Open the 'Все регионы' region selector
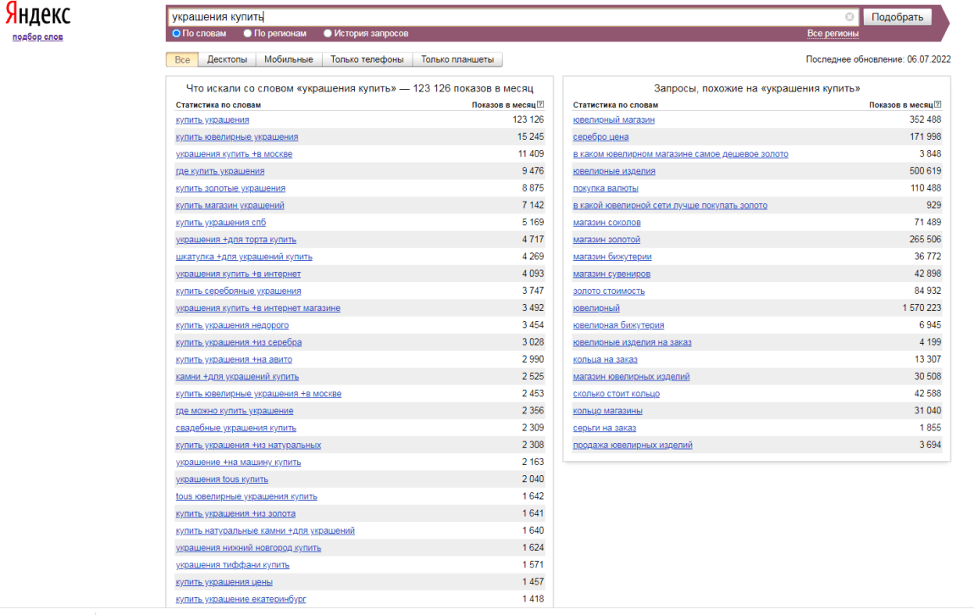Image resolution: width=974 pixels, height=616 pixels. click(x=832, y=34)
